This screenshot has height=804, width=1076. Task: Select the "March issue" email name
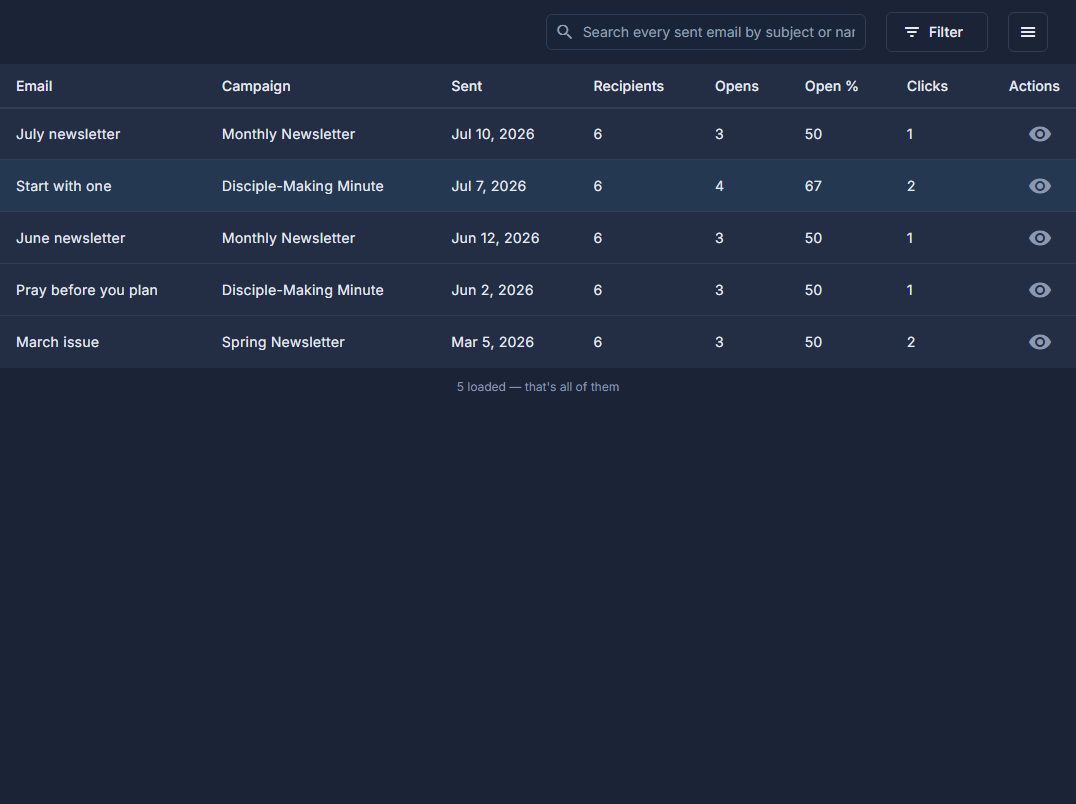tap(58, 342)
